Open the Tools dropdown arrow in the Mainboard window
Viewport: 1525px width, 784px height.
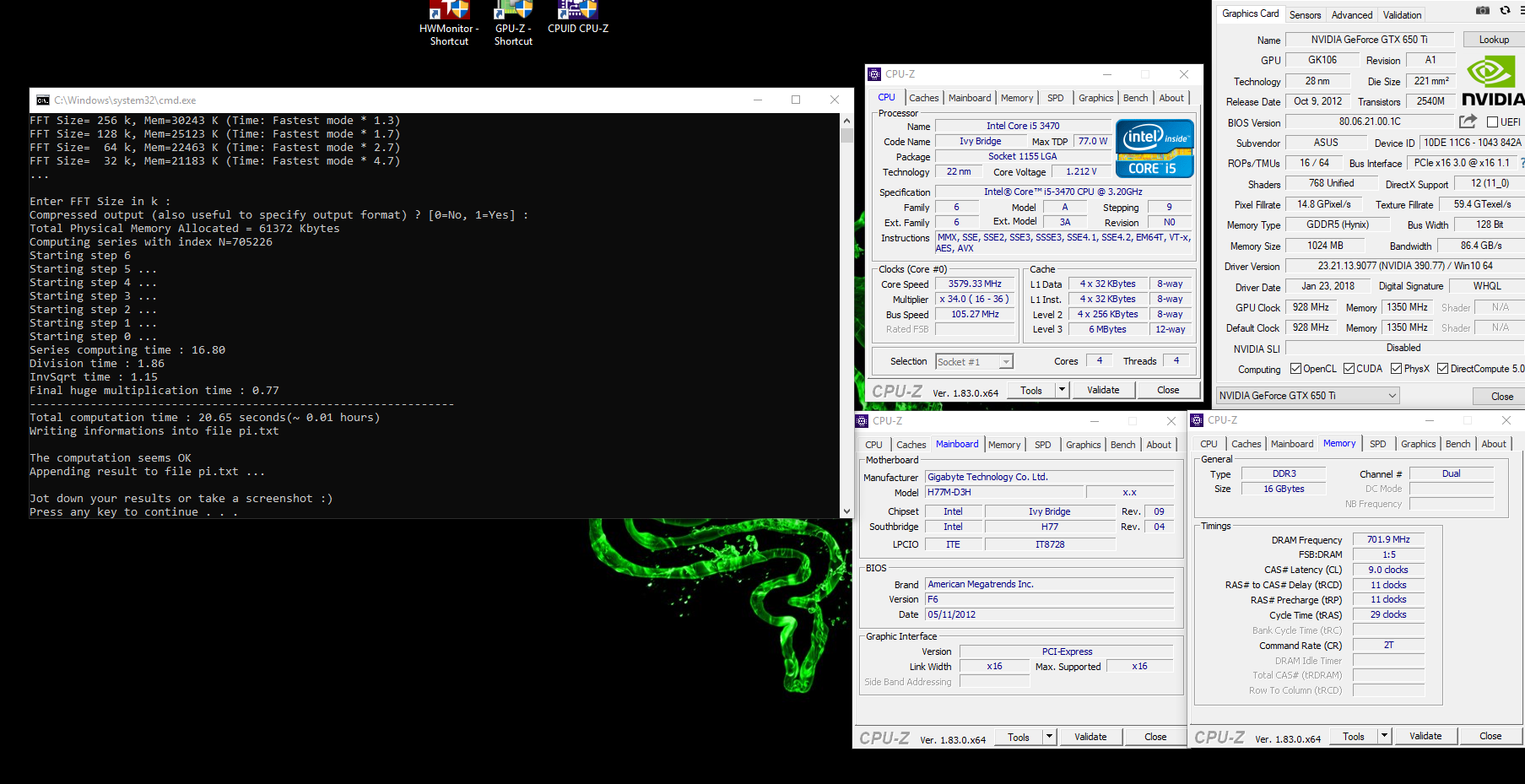pos(1049,737)
